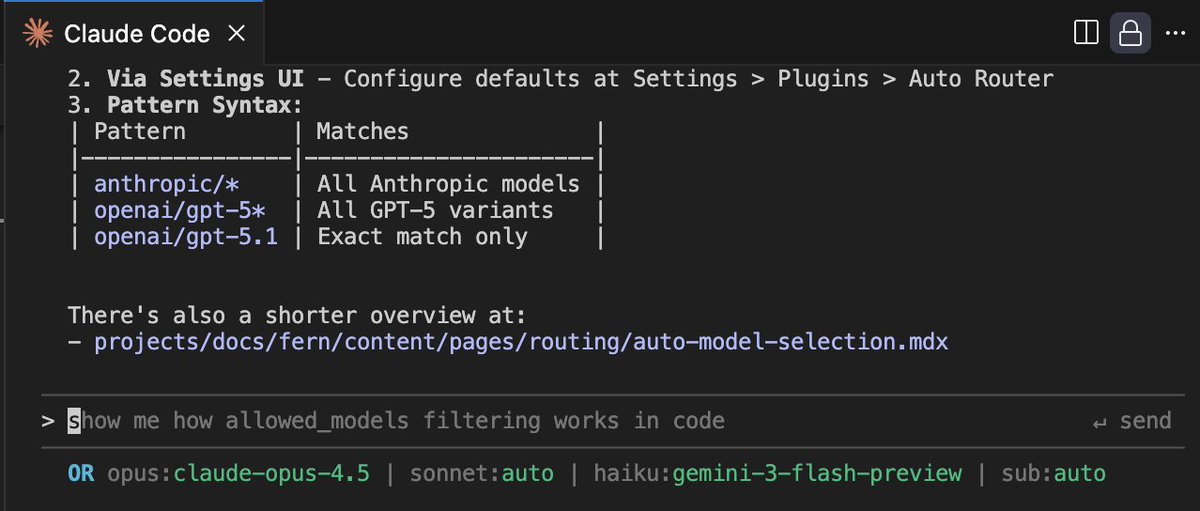1200x511 pixels.
Task: Click opus:claude-opus-4.5 in the status line
Action: pos(239,473)
